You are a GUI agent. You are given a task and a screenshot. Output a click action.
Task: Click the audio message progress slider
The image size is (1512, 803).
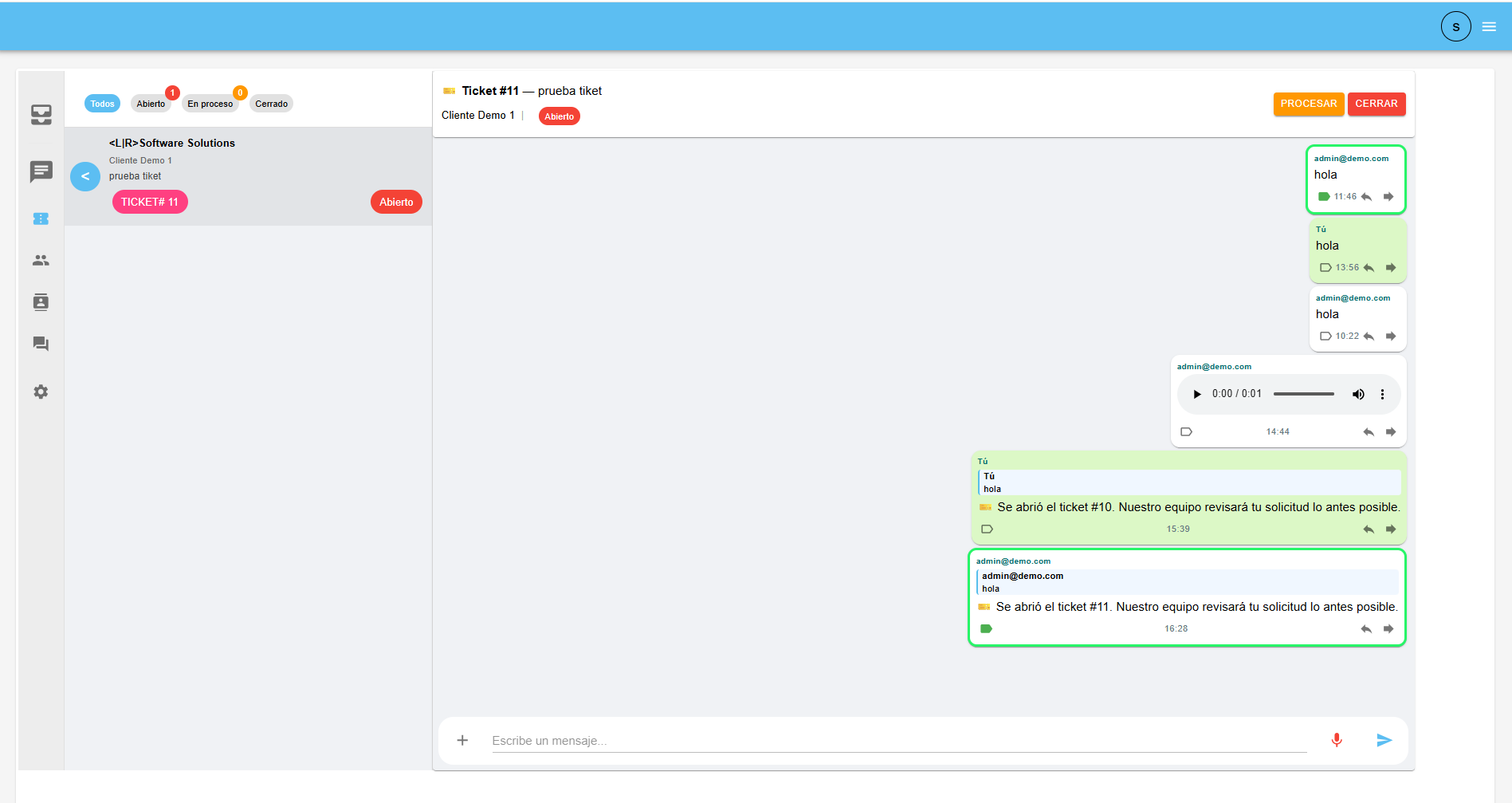click(1304, 394)
